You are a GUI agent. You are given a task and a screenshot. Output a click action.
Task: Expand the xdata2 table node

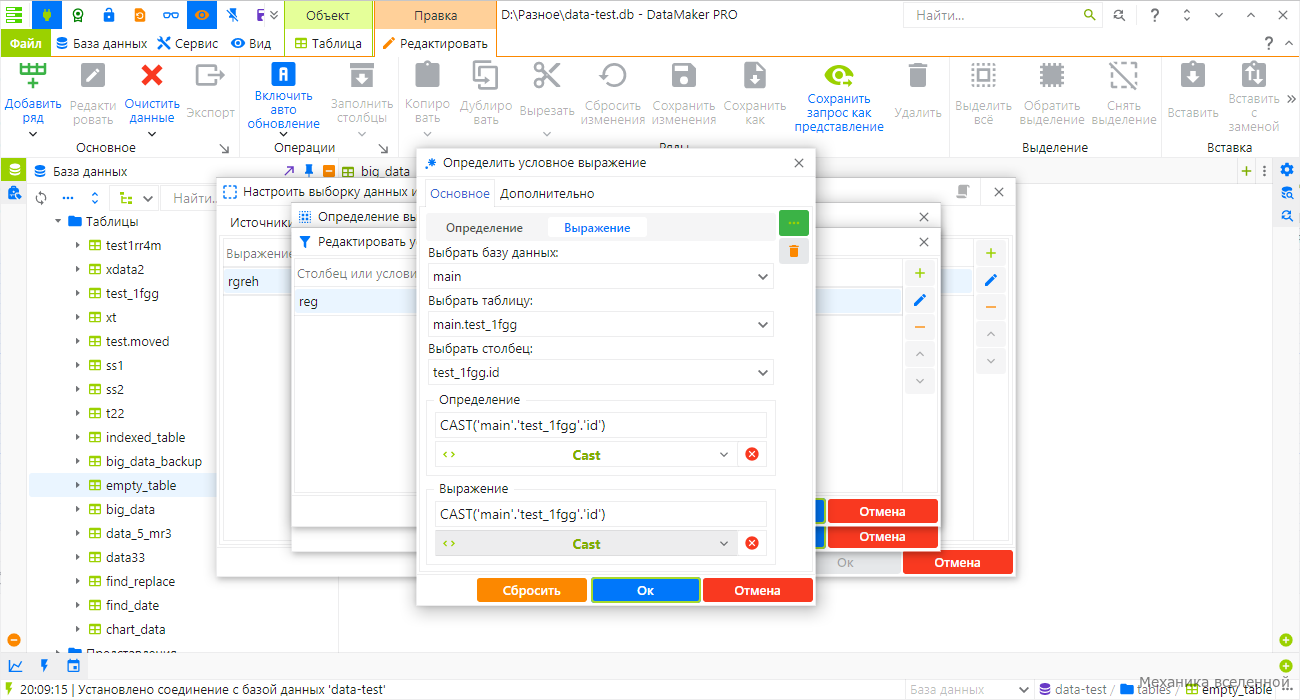point(78,269)
